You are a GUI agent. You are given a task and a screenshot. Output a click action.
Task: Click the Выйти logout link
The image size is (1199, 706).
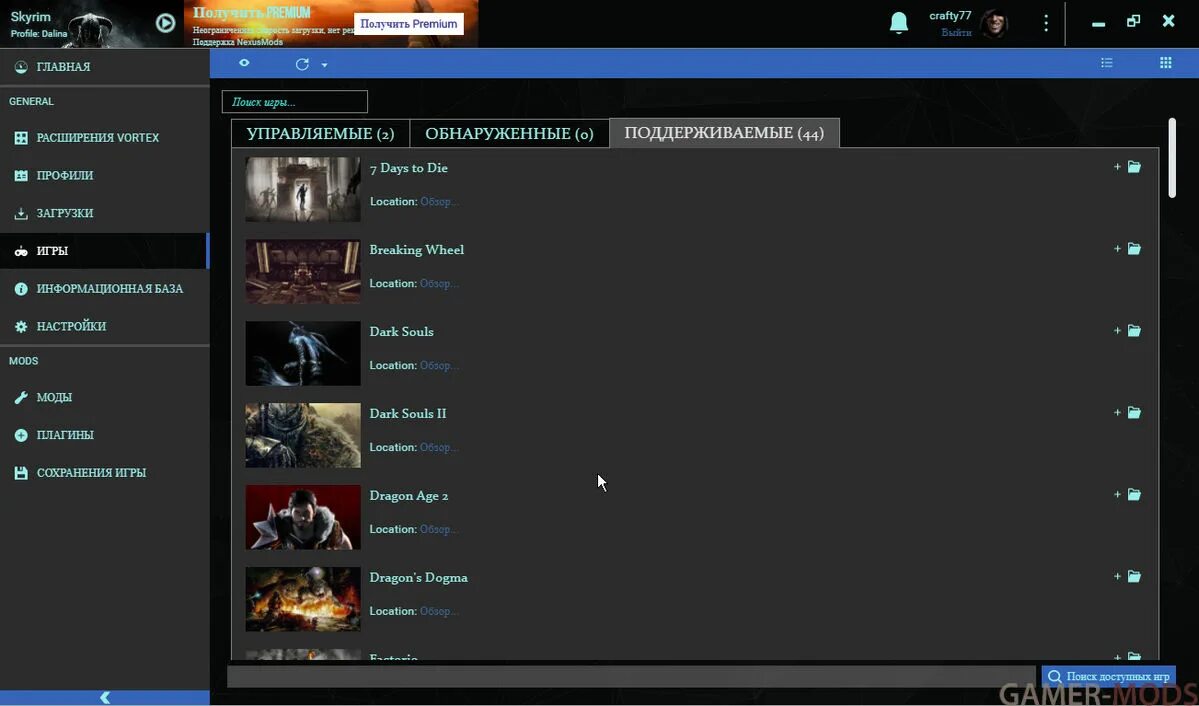pos(956,33)
